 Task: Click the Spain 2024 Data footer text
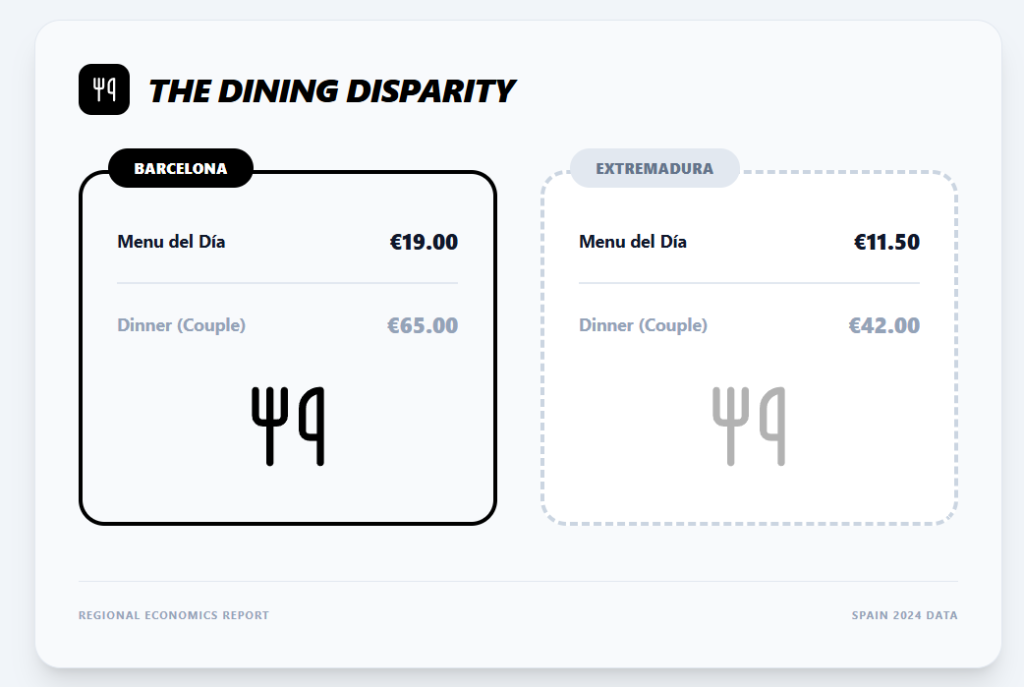coord(904,615)
